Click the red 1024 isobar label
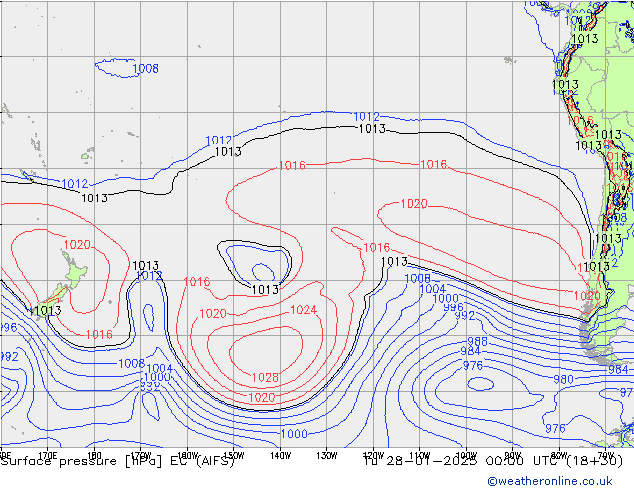This screenshot has width=634, height=490. click(304, 310)
